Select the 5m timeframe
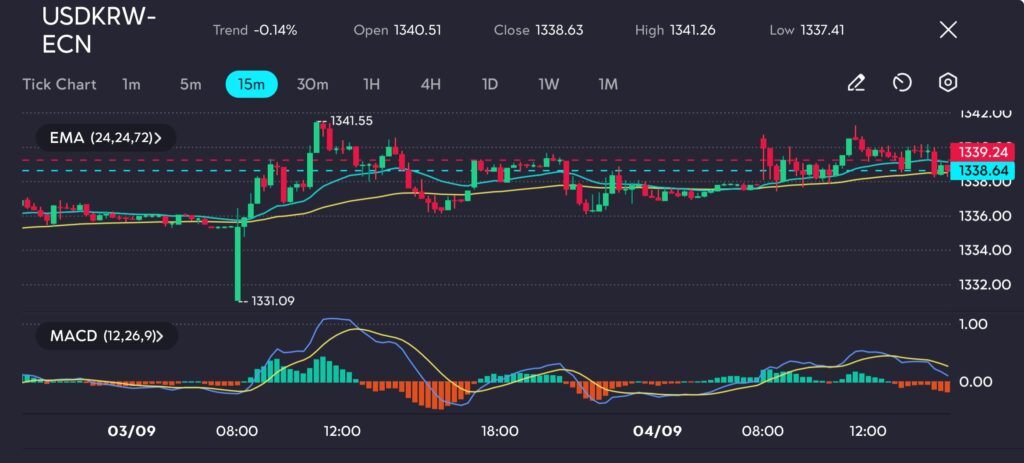 pos(190,84)
